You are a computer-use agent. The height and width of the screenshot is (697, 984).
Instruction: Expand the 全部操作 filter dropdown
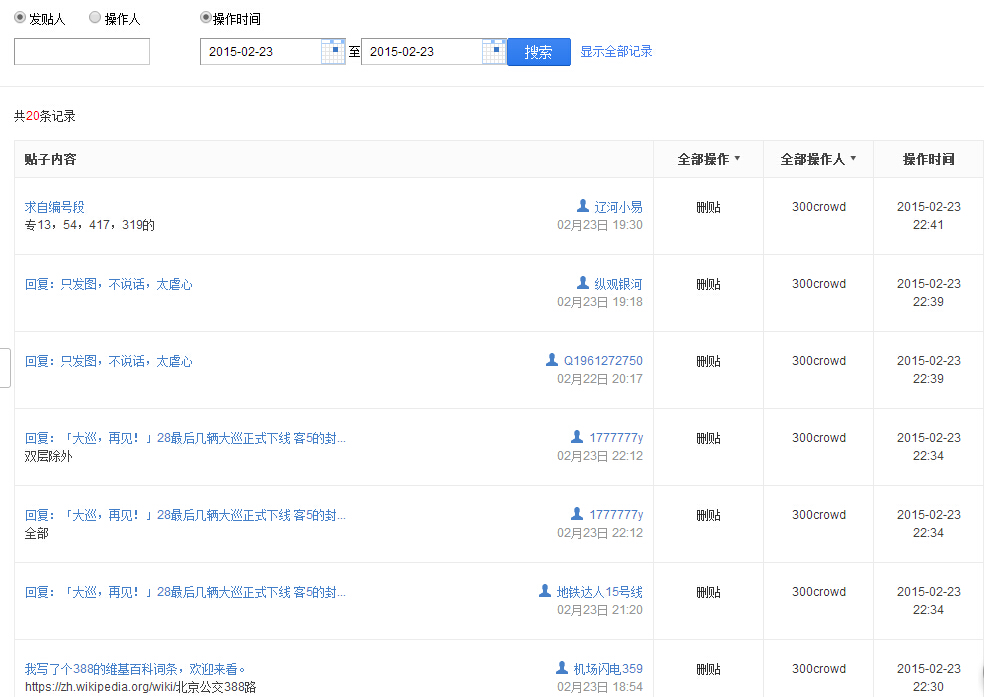(709, 159)
